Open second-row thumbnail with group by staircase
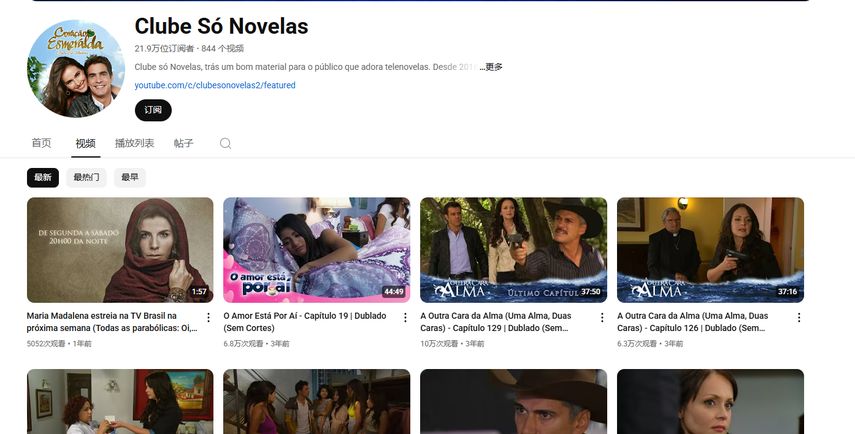This screenshot has width=855, height=434. [317, 402]
